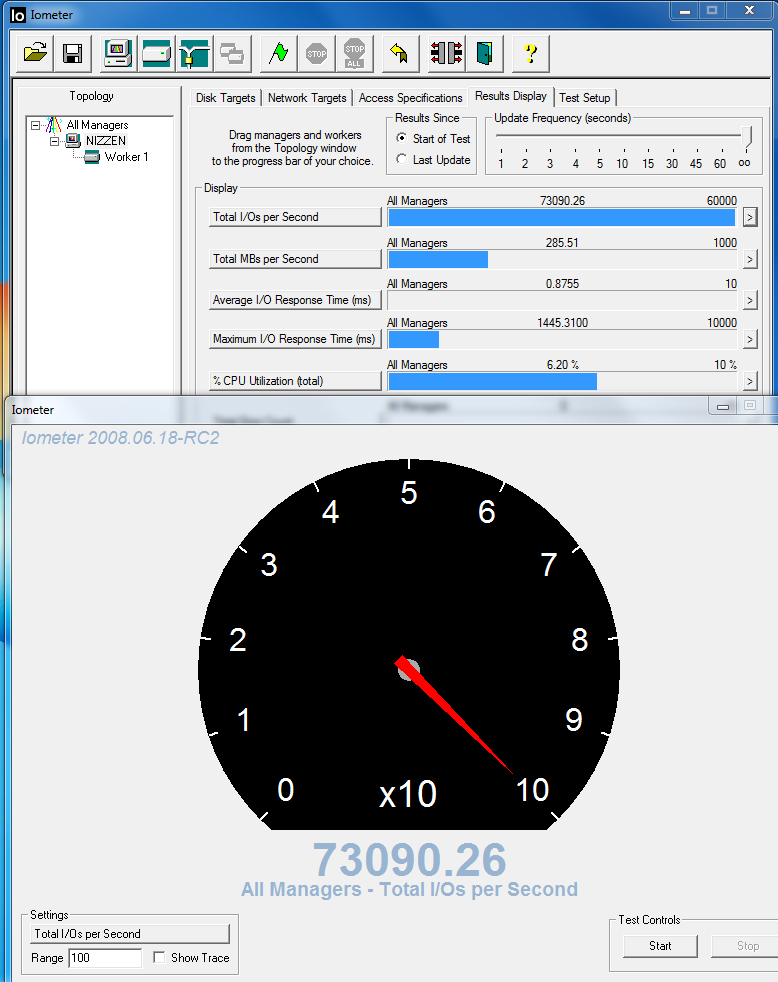778x982 pixels.
Task: Click the 285.51 MBs value
Action: point(562,242)
